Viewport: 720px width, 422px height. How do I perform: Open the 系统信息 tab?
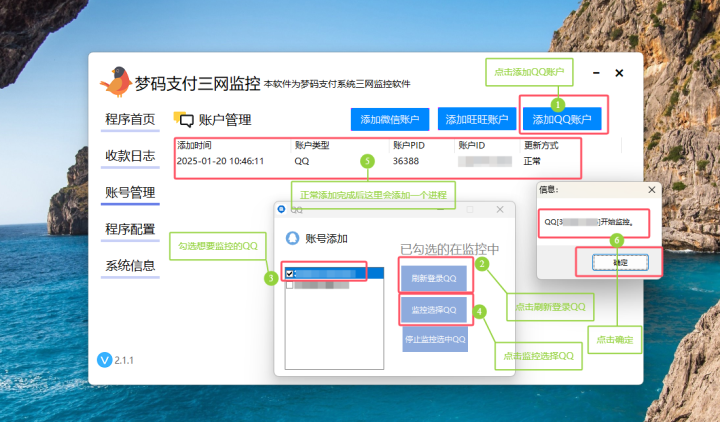coord(130,266)
